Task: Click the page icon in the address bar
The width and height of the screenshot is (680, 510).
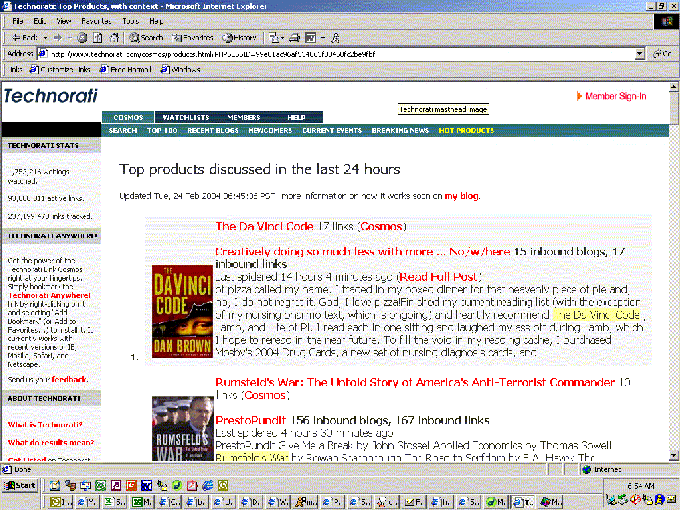Action: point(42,54)
